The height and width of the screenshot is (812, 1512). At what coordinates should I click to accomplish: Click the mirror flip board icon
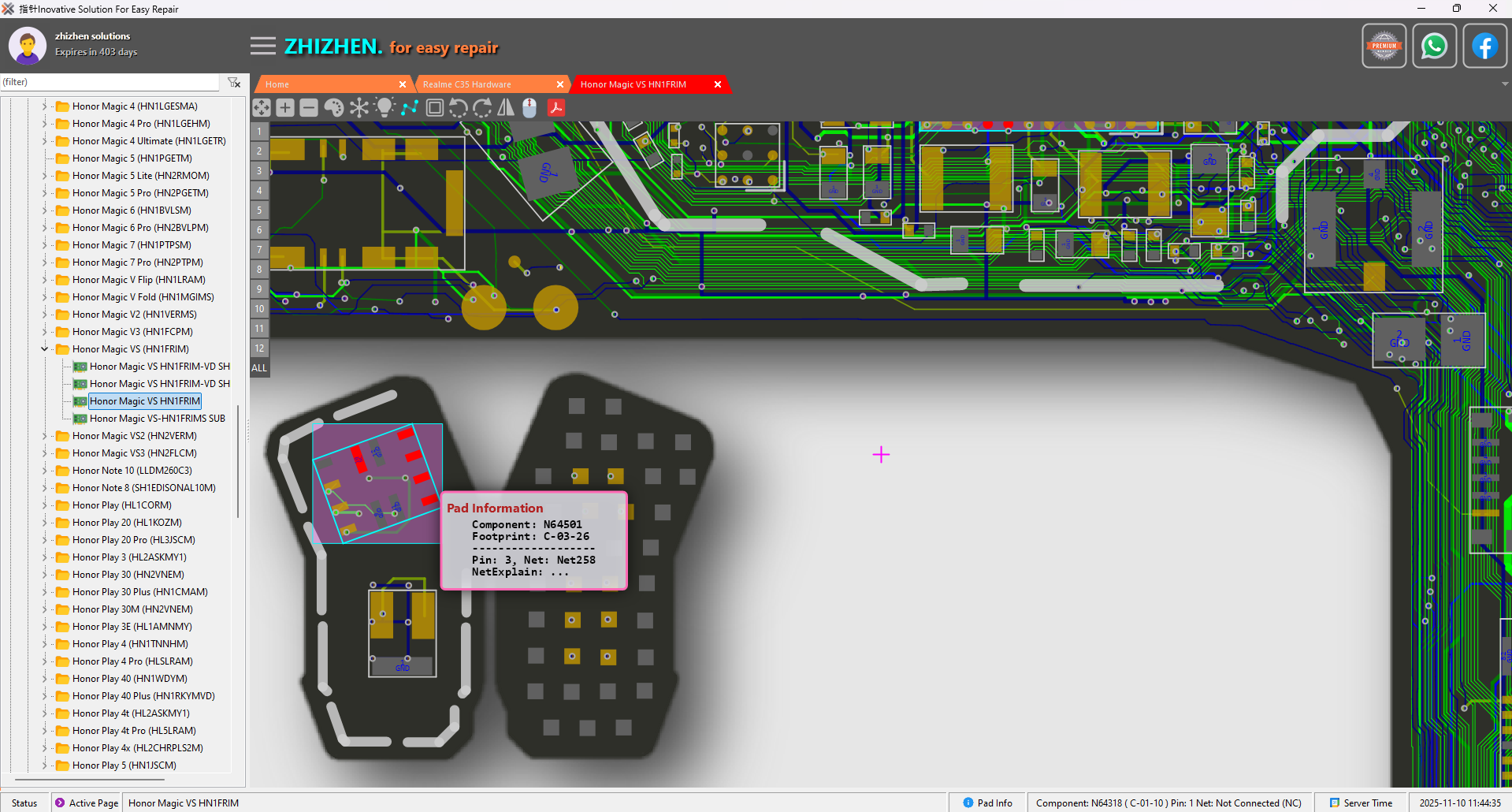(x=506, y=108)
